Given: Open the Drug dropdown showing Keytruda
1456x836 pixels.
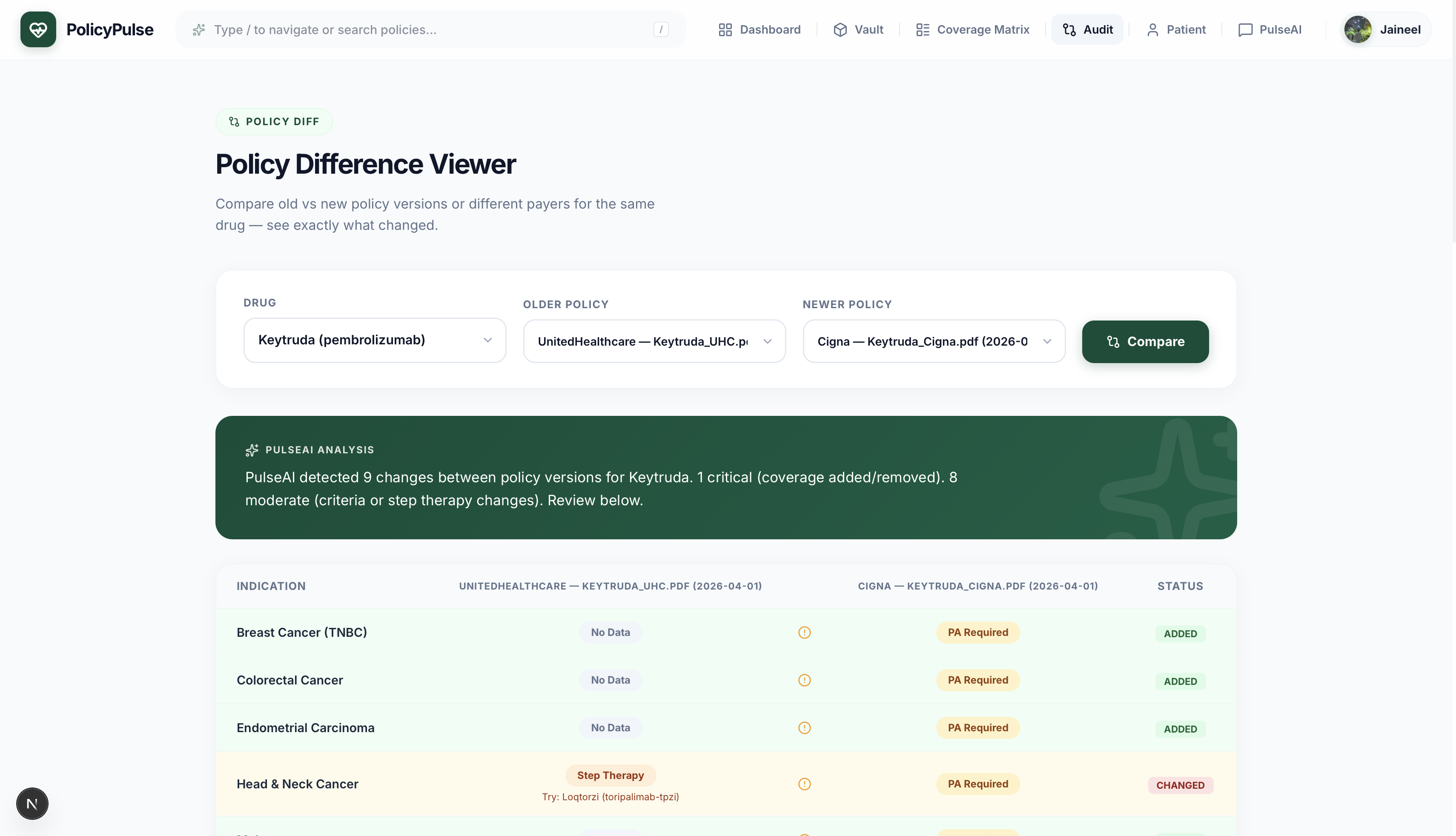Looking at the screenshot, I should coord(374,340).
